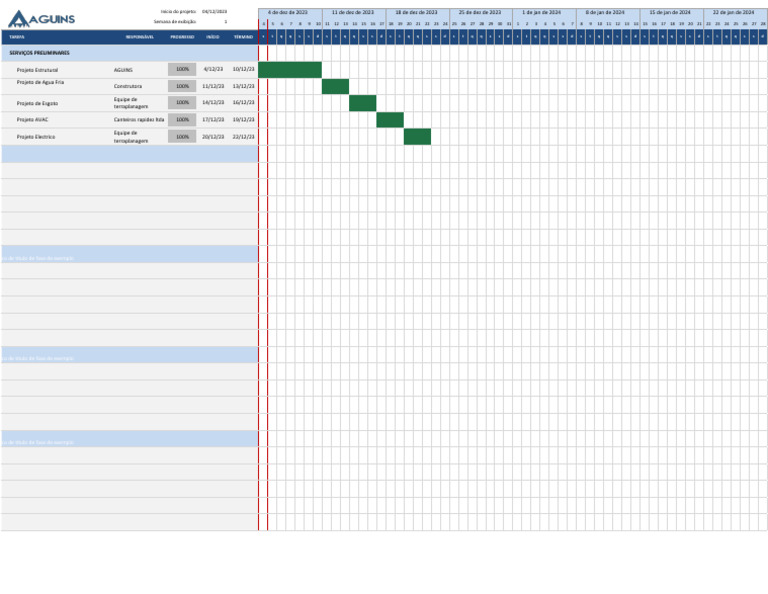Select the SERVIÇOS PRELIMINARES phase header row
The width and height of the screenshot is (768, 594).
[x=130, y=53]
